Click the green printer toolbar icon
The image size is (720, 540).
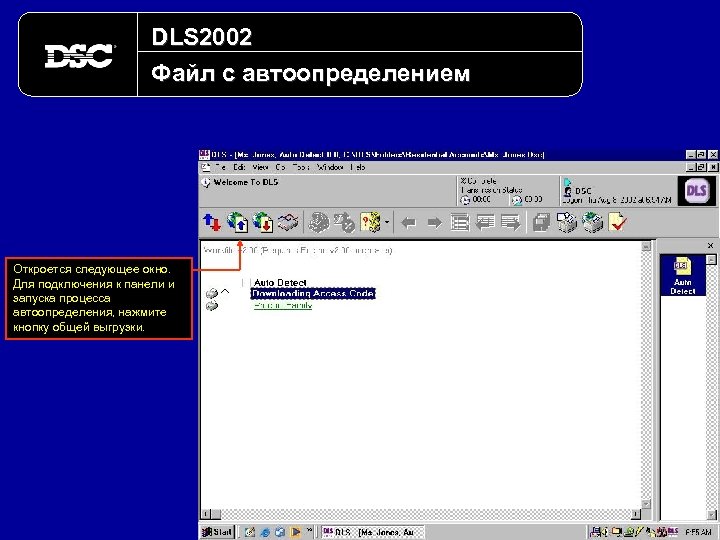tap(592, 222)
